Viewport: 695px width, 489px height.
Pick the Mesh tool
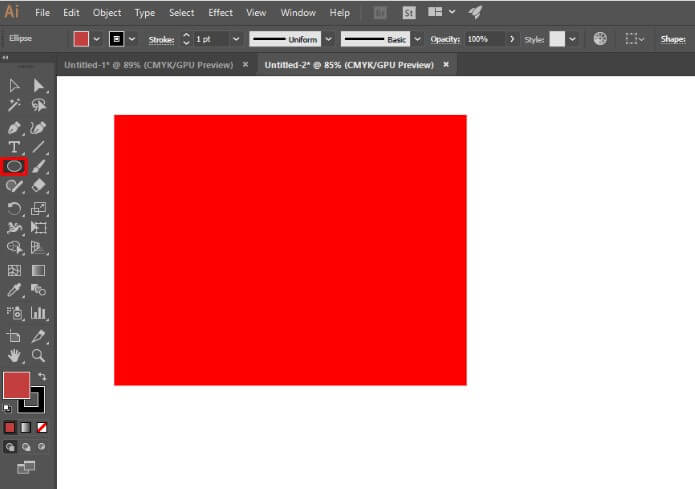[x=14, y=270]
